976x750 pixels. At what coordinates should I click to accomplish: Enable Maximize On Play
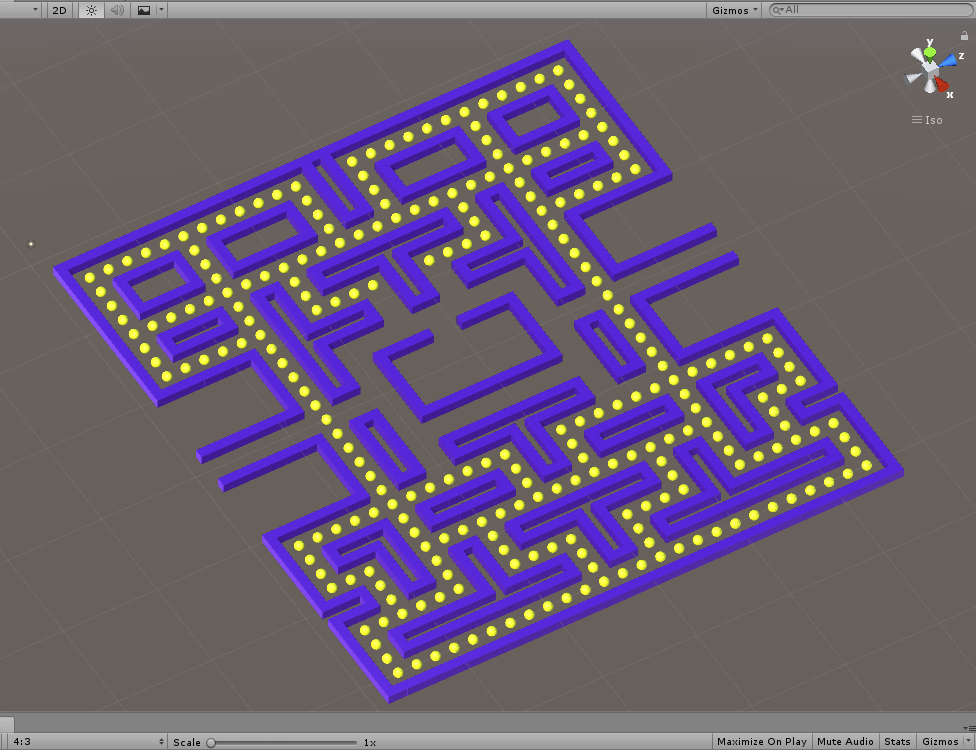(761, 742)
